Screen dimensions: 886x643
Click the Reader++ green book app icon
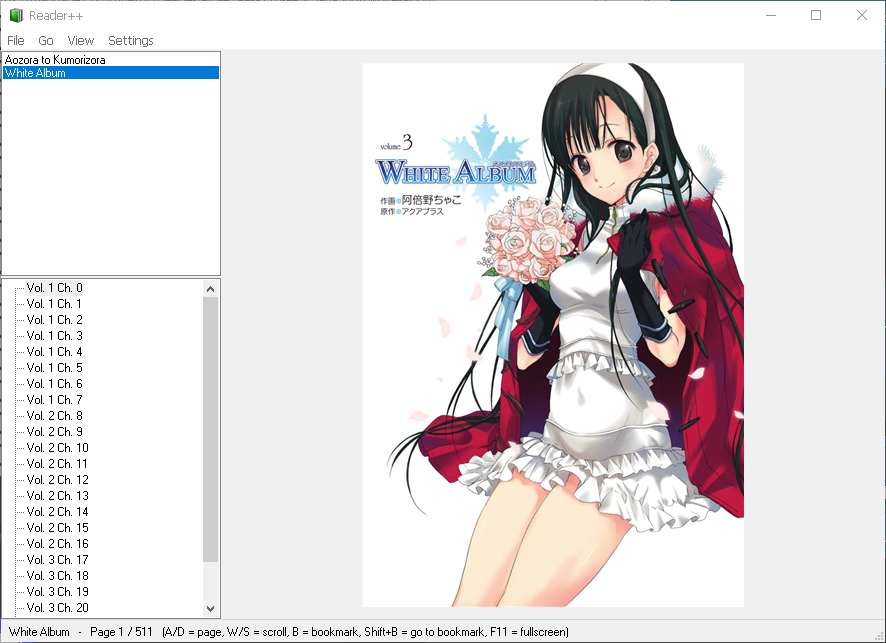(16, 16)
